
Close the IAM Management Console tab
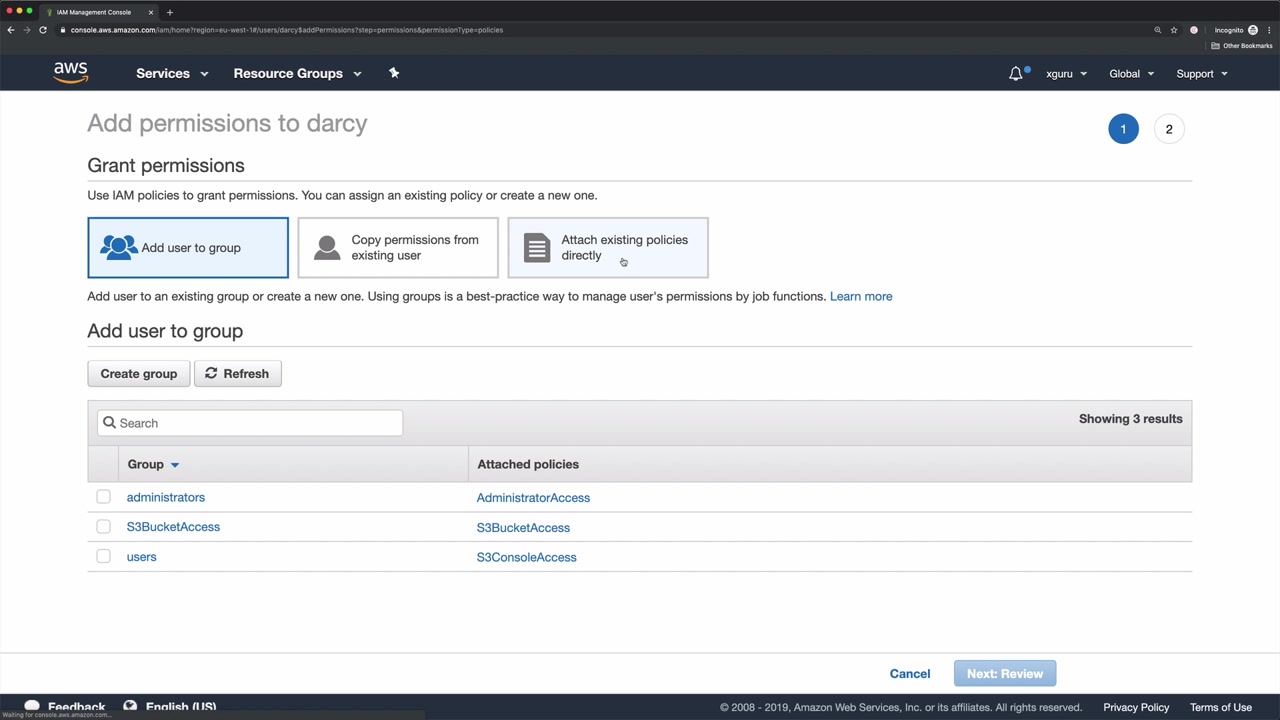[x=151, y=12]
